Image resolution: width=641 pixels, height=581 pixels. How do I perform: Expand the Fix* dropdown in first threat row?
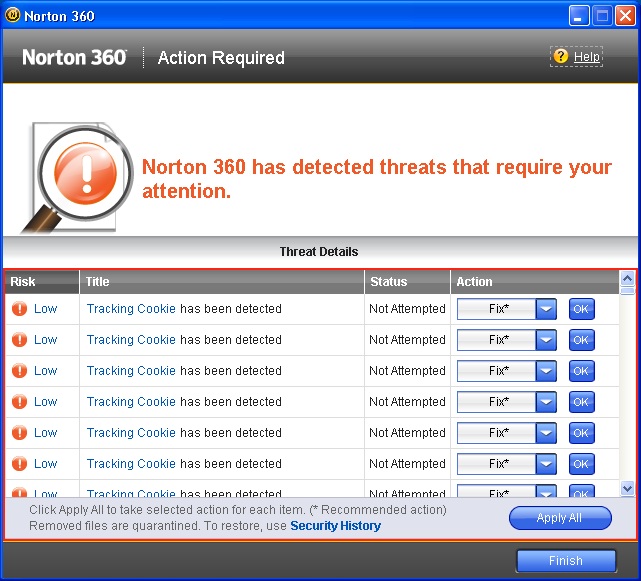[546, 309]
